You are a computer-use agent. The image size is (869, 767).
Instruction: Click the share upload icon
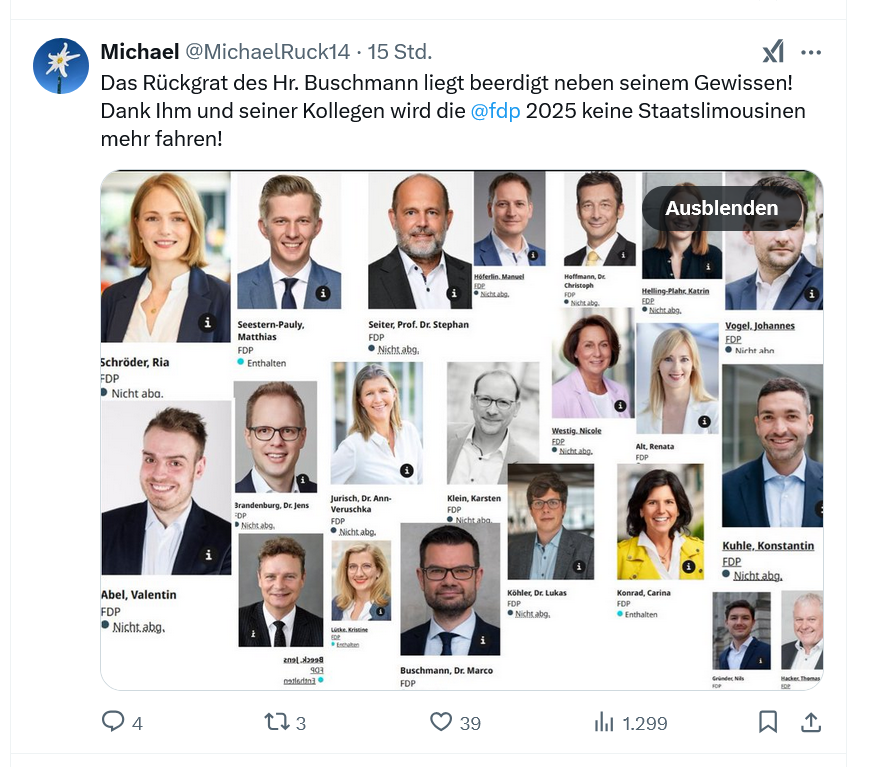(x=811, y=721)
